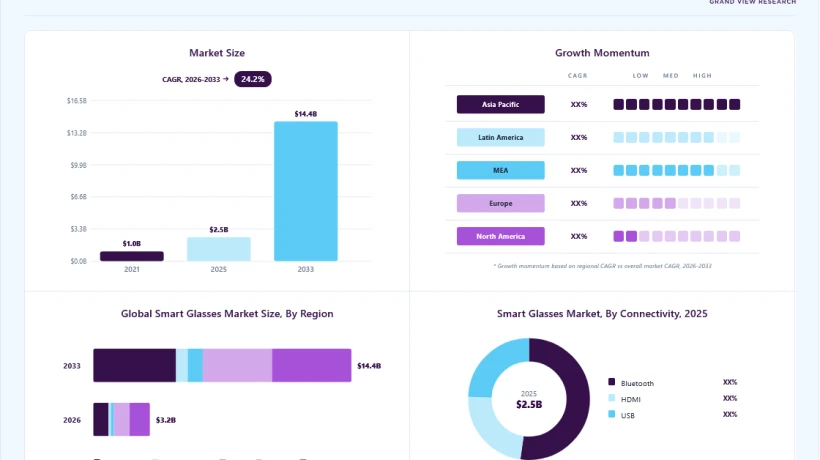
Task: Click the 2025 market size bar
Action: tap(219, 249)
